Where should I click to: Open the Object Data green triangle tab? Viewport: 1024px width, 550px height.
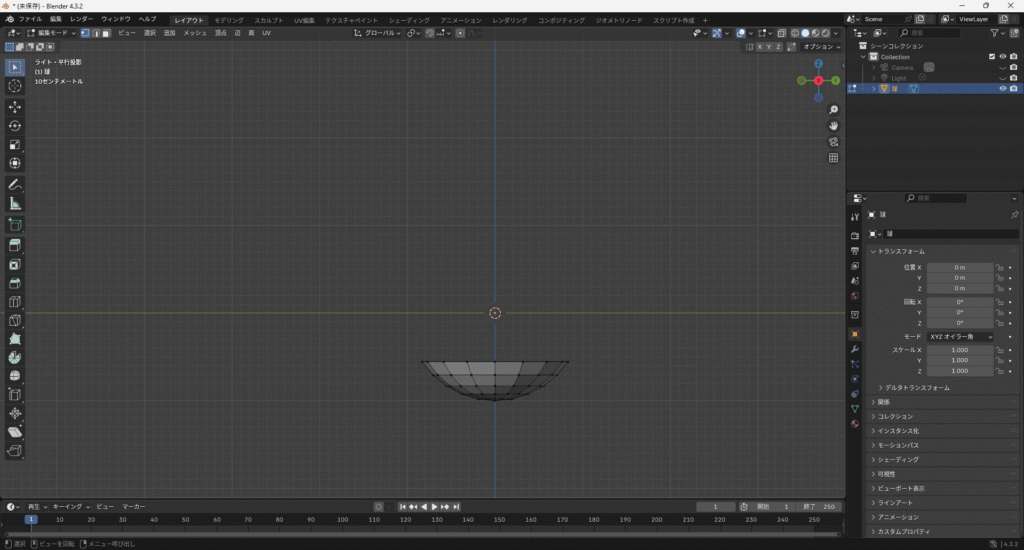point(855,409)
